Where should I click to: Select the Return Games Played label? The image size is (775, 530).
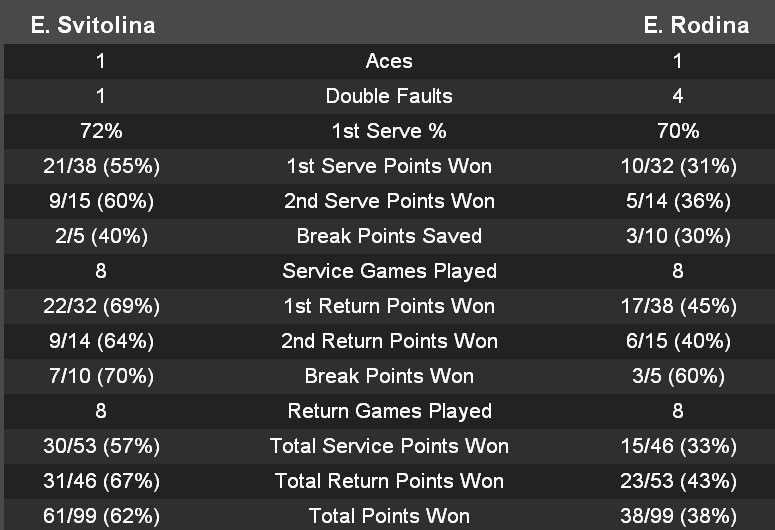click(x=389, y=411)
